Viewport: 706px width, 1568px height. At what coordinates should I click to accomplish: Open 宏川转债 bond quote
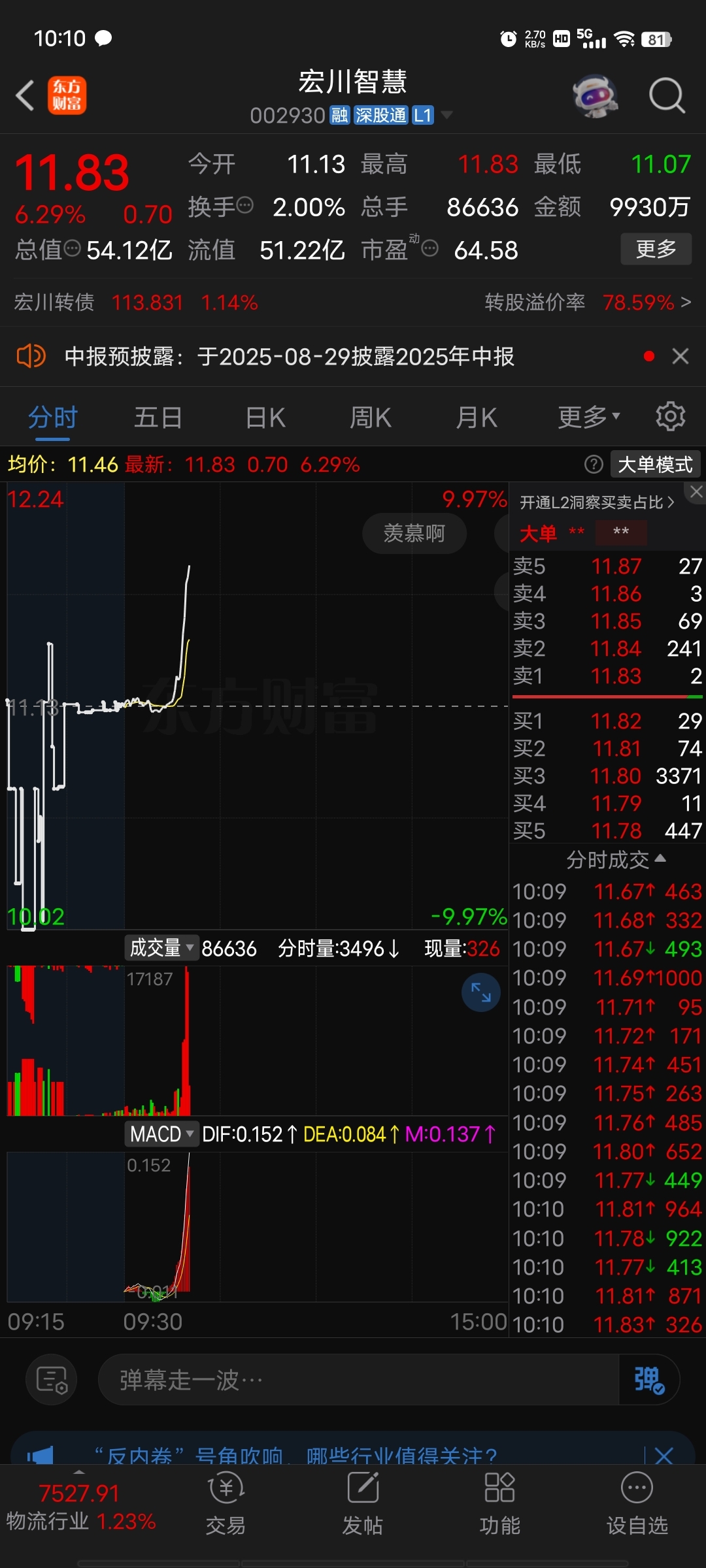tap(136, 302)
